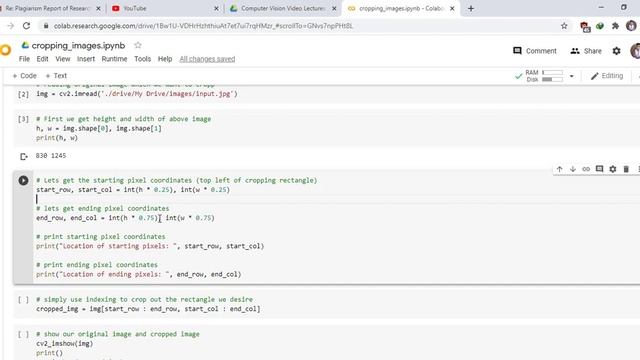The image size is (640, 360).
Task: Click the cv2.imread code line
Action: point(137,94)
